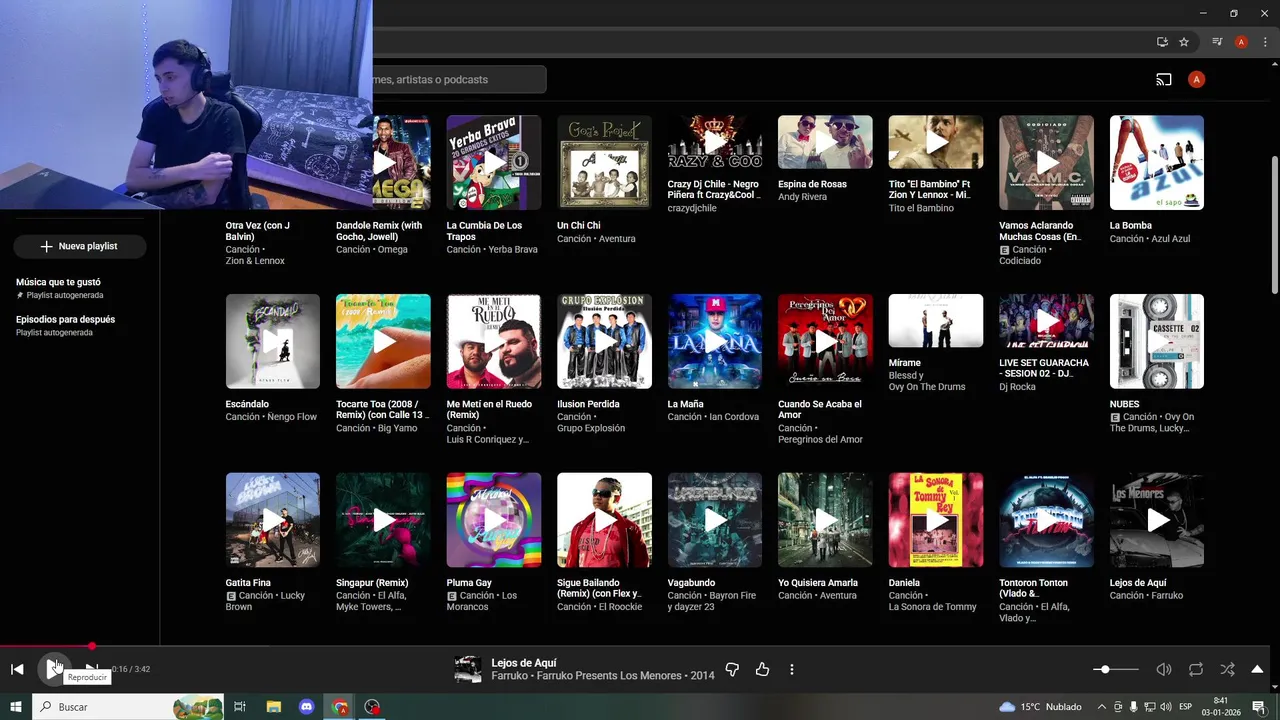Open the Ian Cordova artist link

click(734, 417)
